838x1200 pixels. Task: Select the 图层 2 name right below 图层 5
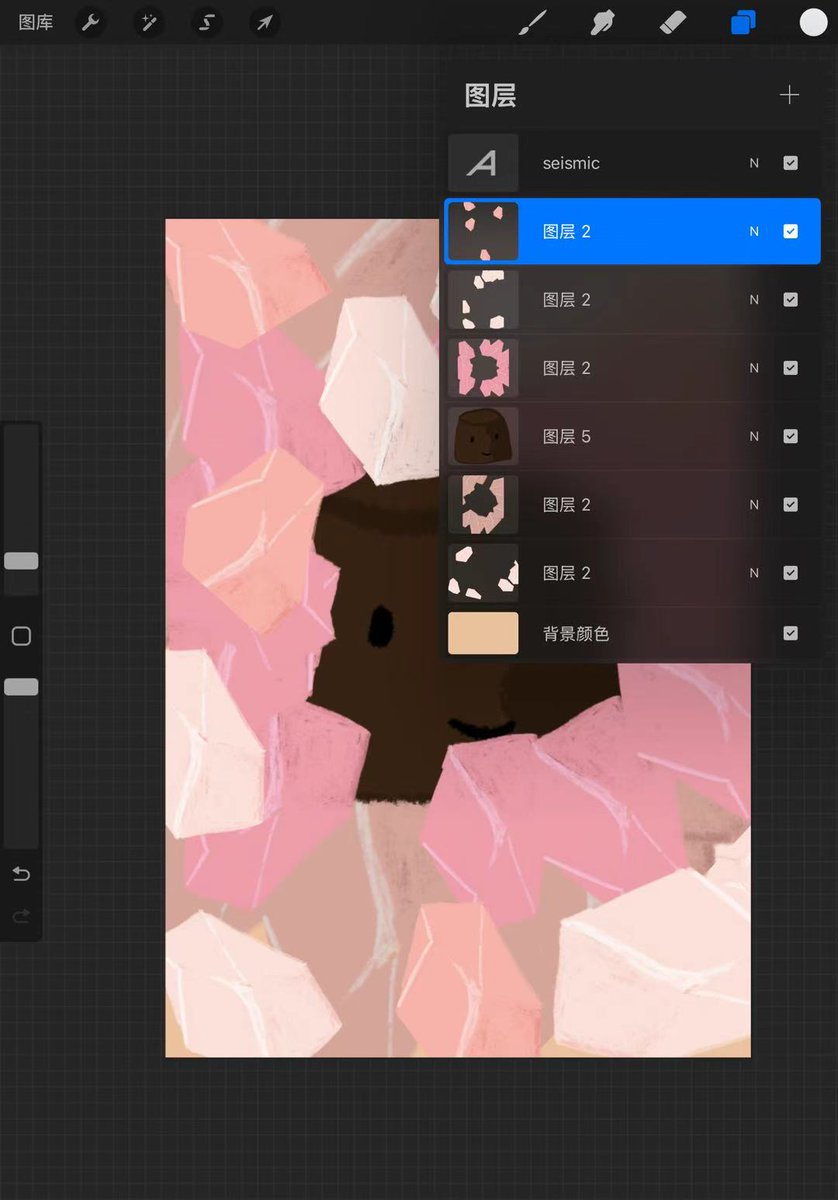pyautogui.click(x=566, y=505)
